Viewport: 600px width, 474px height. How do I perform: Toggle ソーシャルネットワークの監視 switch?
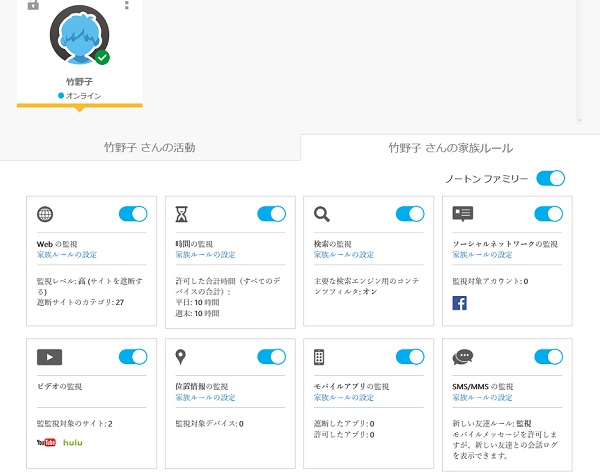pyautogui.click(x=549, y=214)
